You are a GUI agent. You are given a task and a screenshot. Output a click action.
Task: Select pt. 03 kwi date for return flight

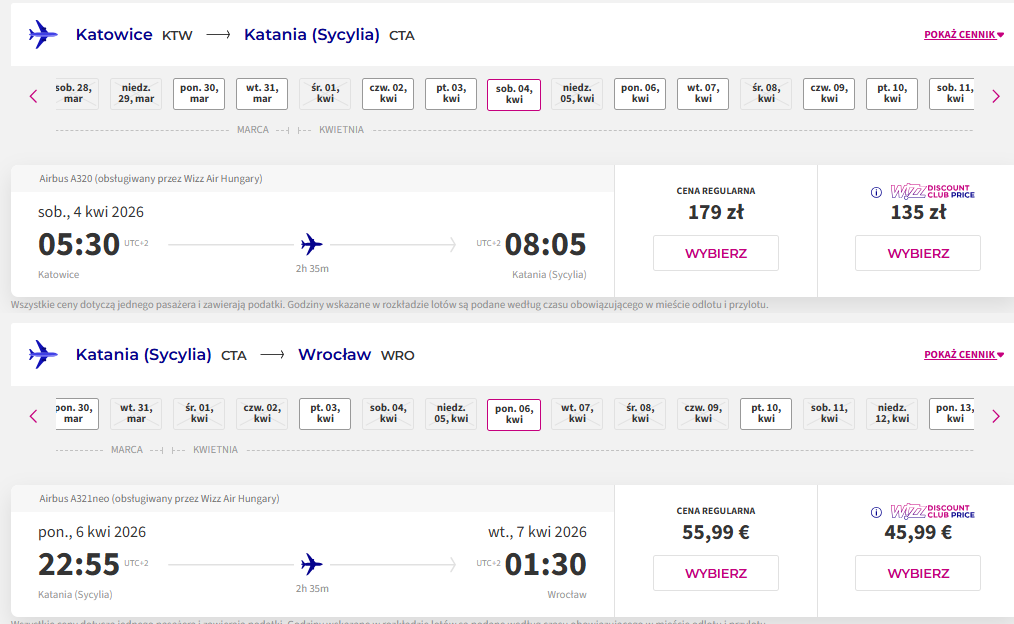(325, 414)
